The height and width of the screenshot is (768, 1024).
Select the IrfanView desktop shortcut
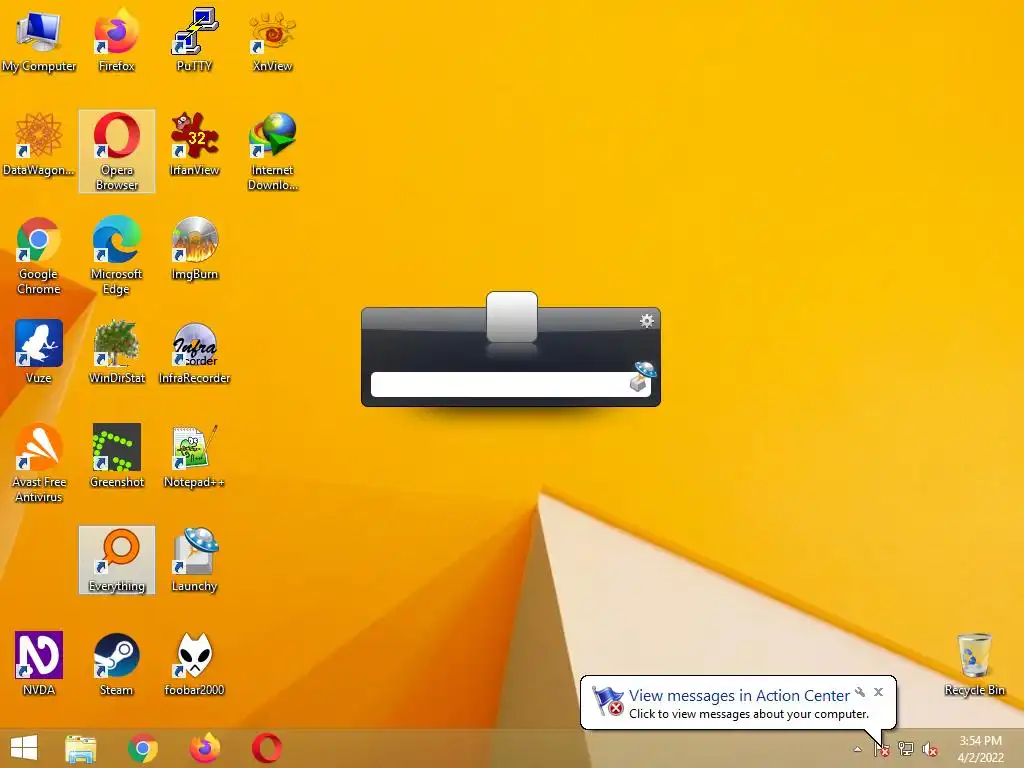click(x=194, y=145)
